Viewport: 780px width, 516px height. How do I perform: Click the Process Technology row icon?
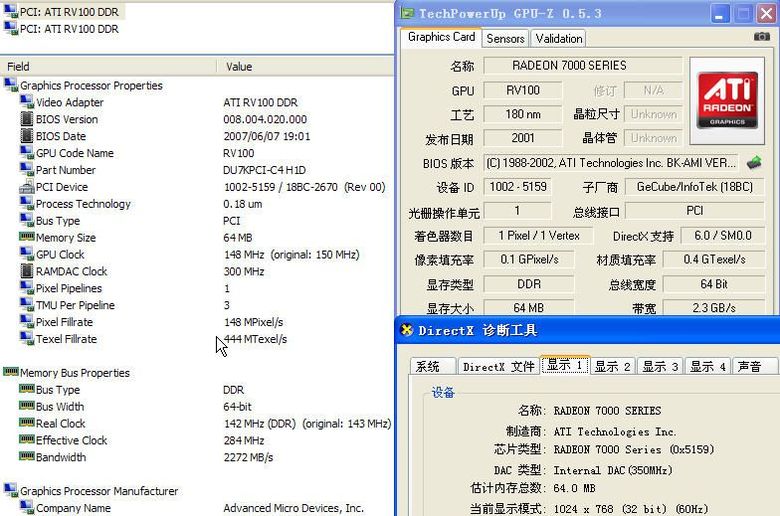pos(27,203)
